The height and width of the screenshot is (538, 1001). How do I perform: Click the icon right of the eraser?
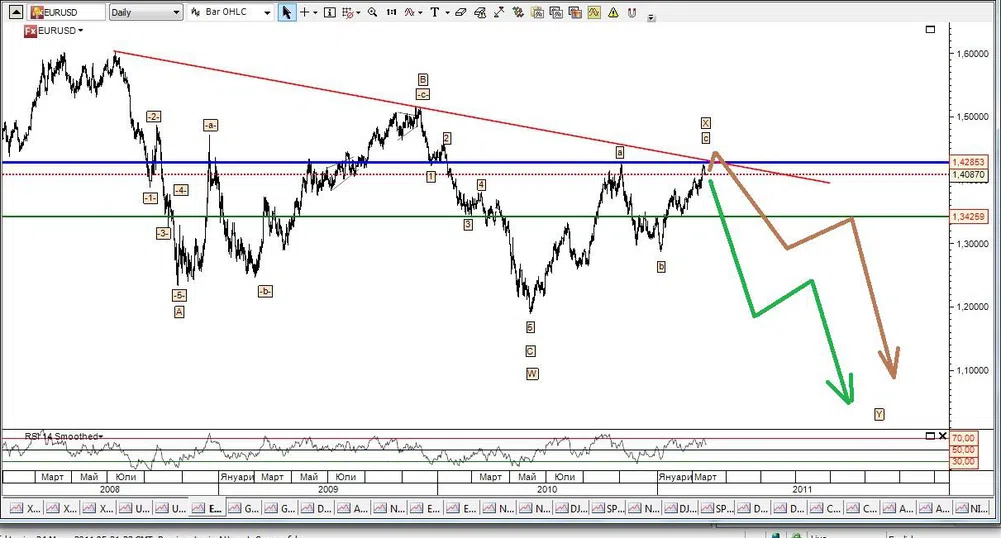click(x=480, y=12)
